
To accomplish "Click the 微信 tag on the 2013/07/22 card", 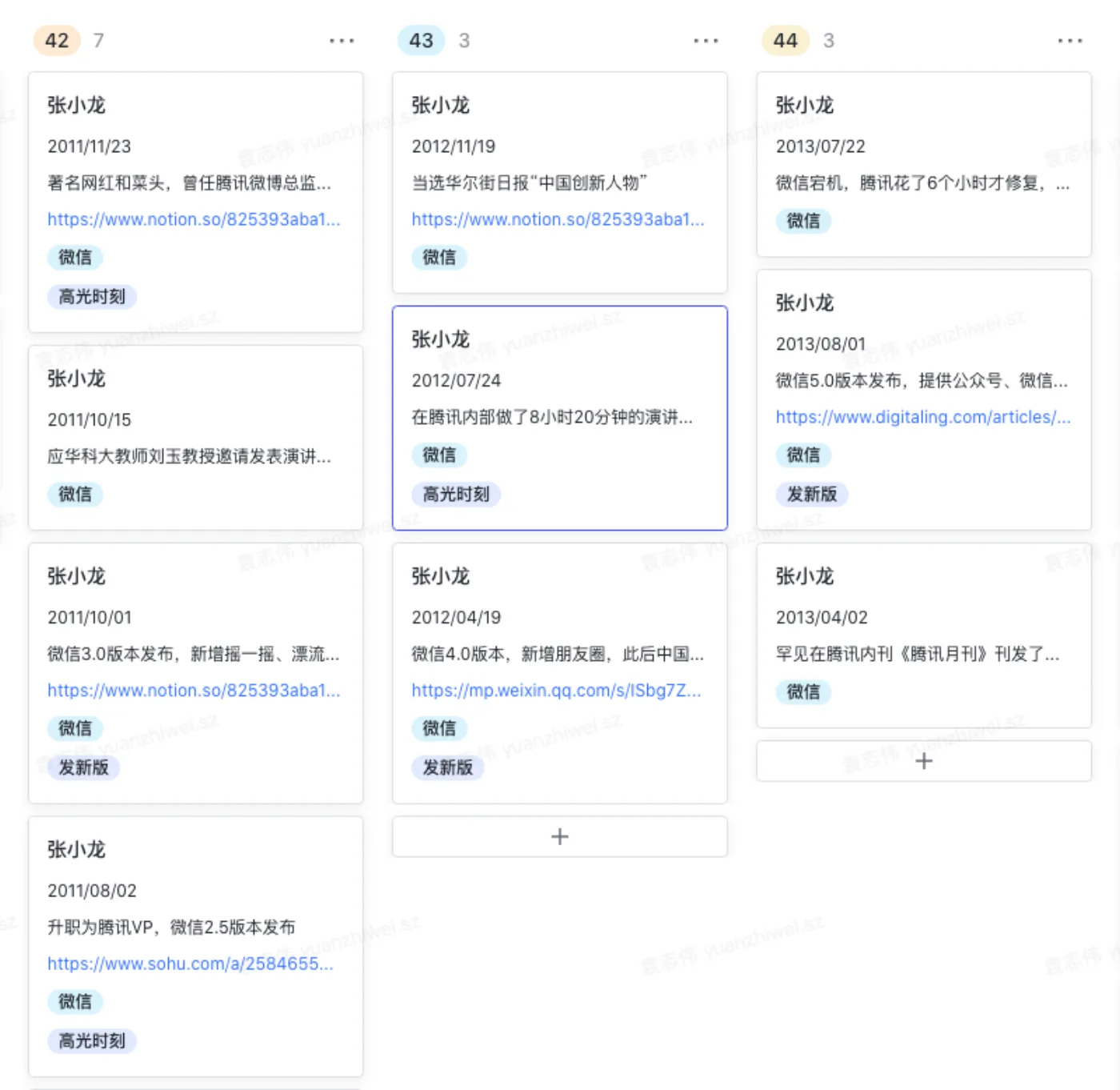I will point(803,221).
